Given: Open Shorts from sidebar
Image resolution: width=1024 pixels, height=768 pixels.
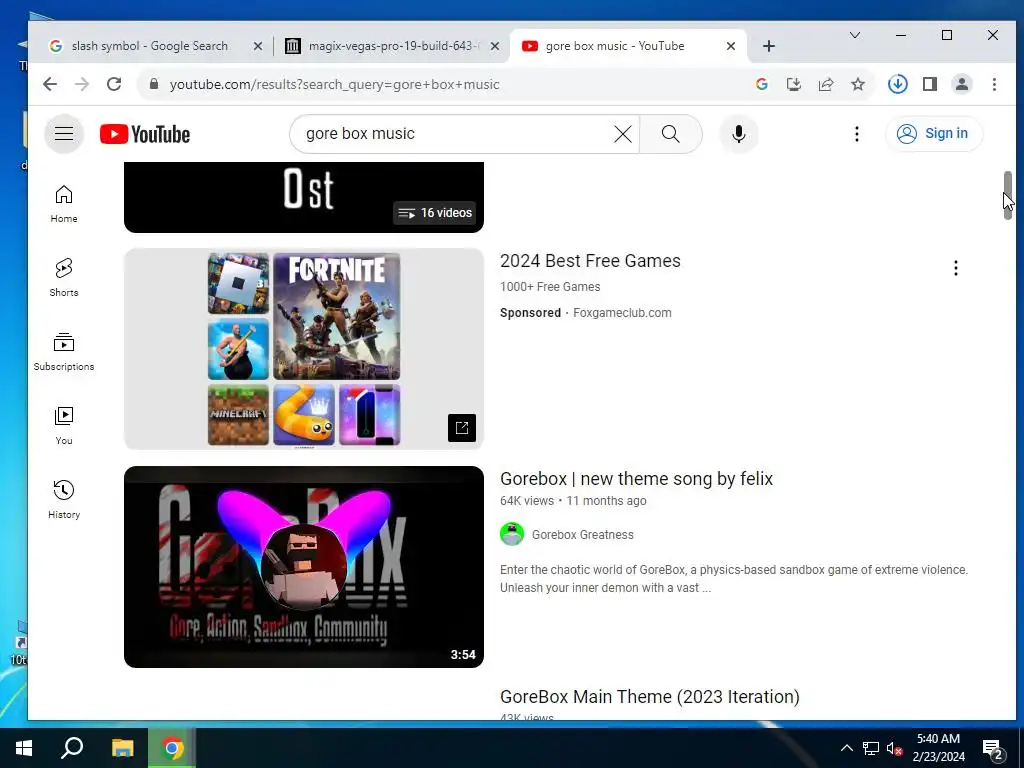Looking at the screenshot, I should [64, 278].
